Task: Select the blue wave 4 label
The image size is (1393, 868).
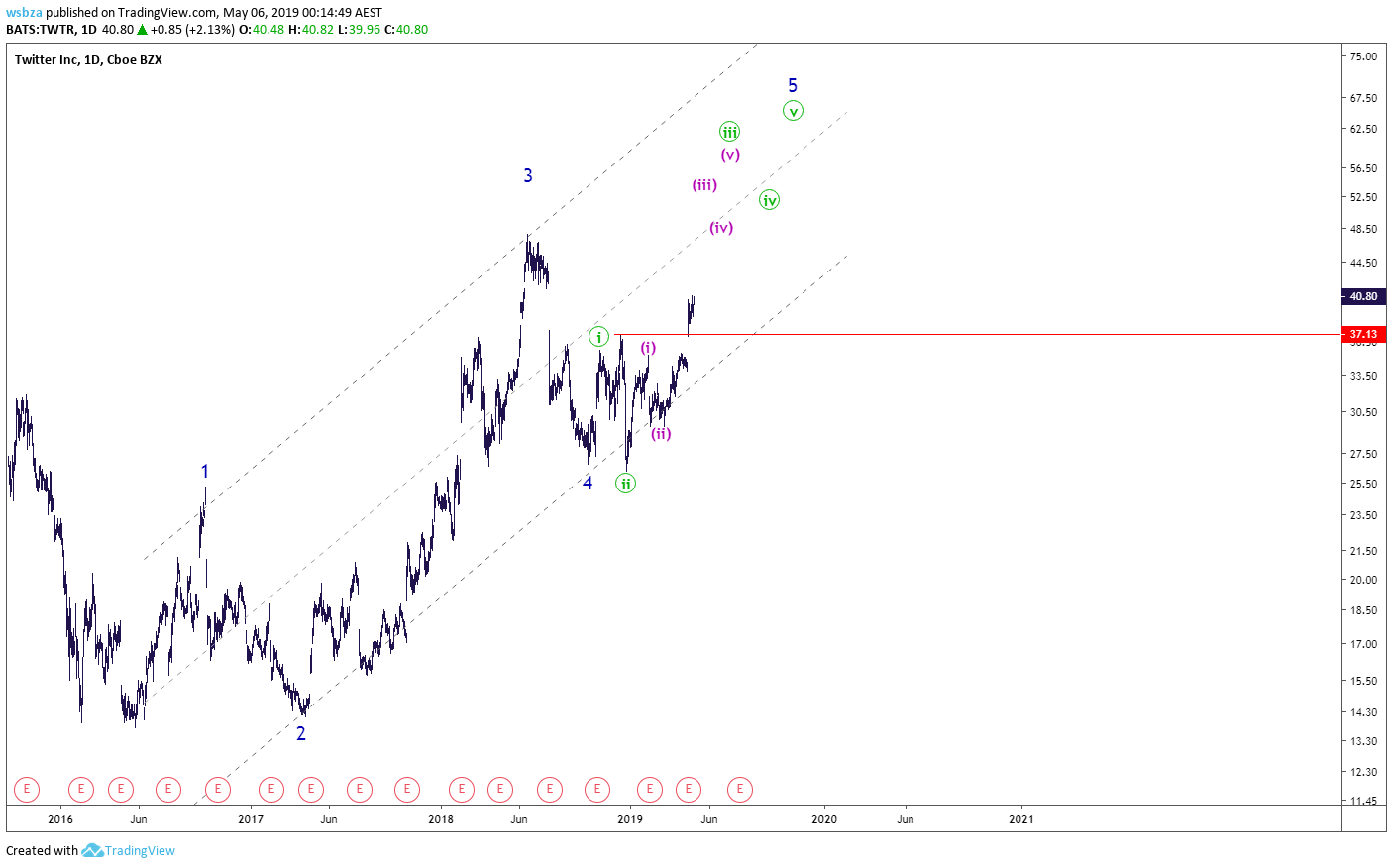Action: [x=588, y=484]
